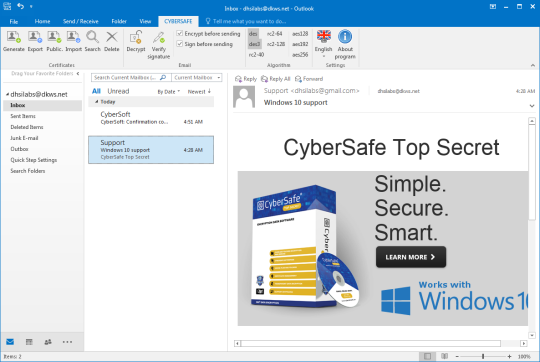Toggle Sign before sending checkbox

[x=179, y=44]
